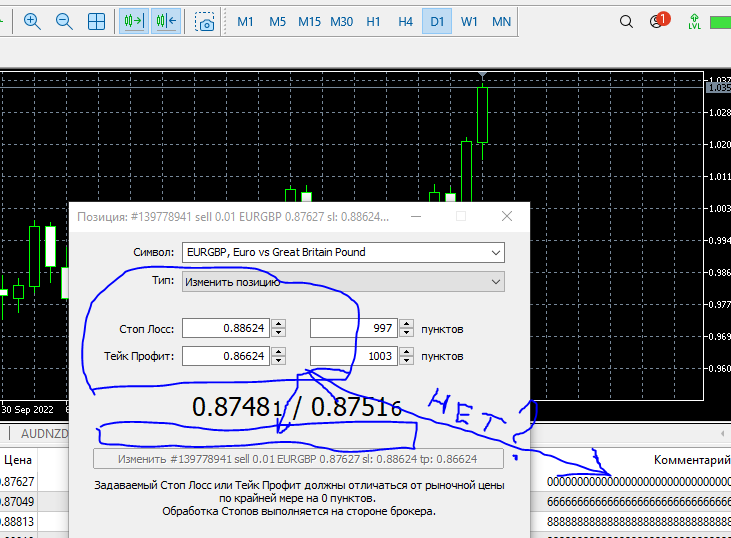Decrease Take Profit points with down arrow

point(407,360)
